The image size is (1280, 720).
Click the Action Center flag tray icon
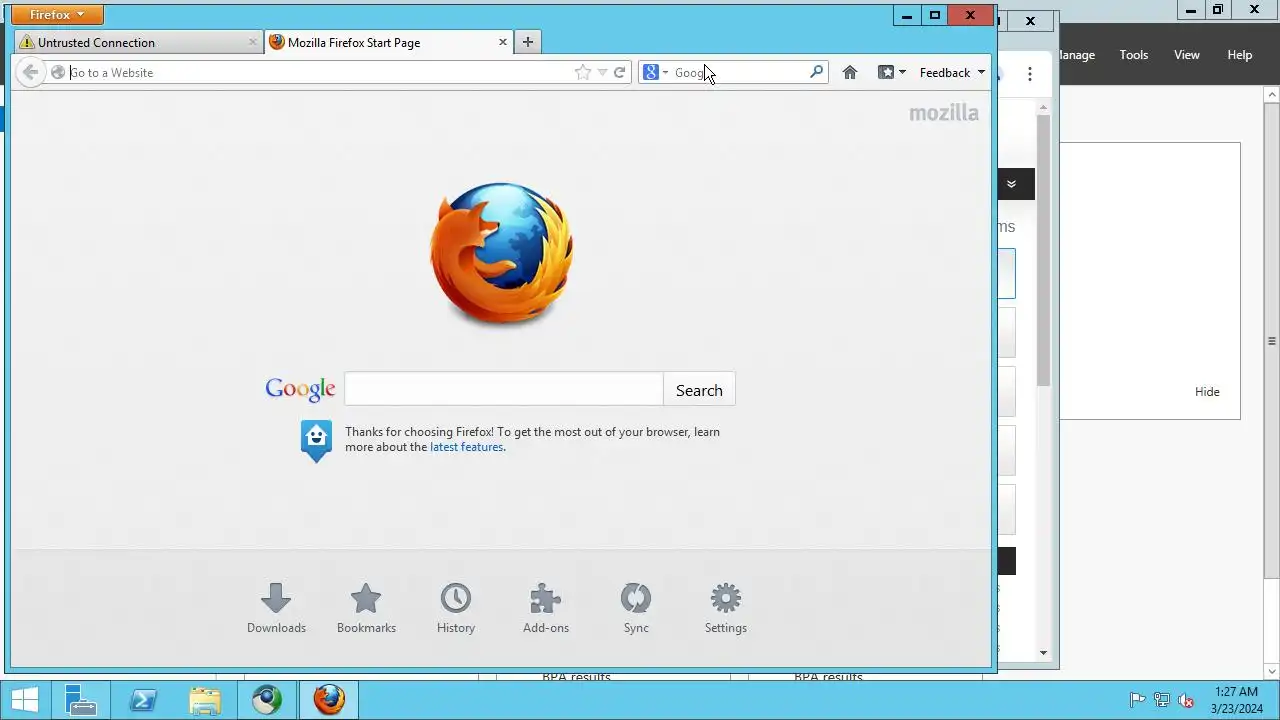click(1137, 700)
